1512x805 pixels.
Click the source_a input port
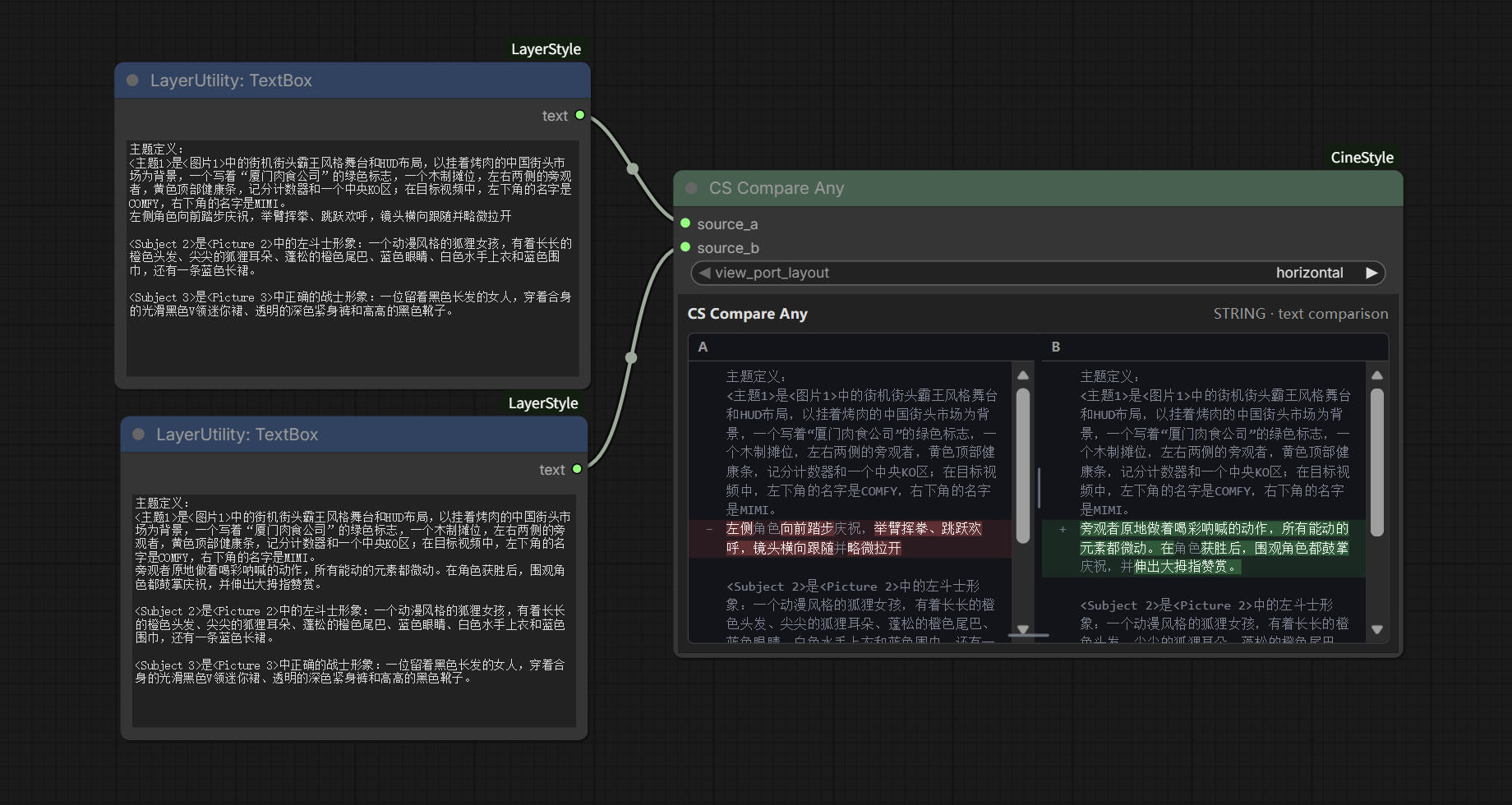click(685, 223)
